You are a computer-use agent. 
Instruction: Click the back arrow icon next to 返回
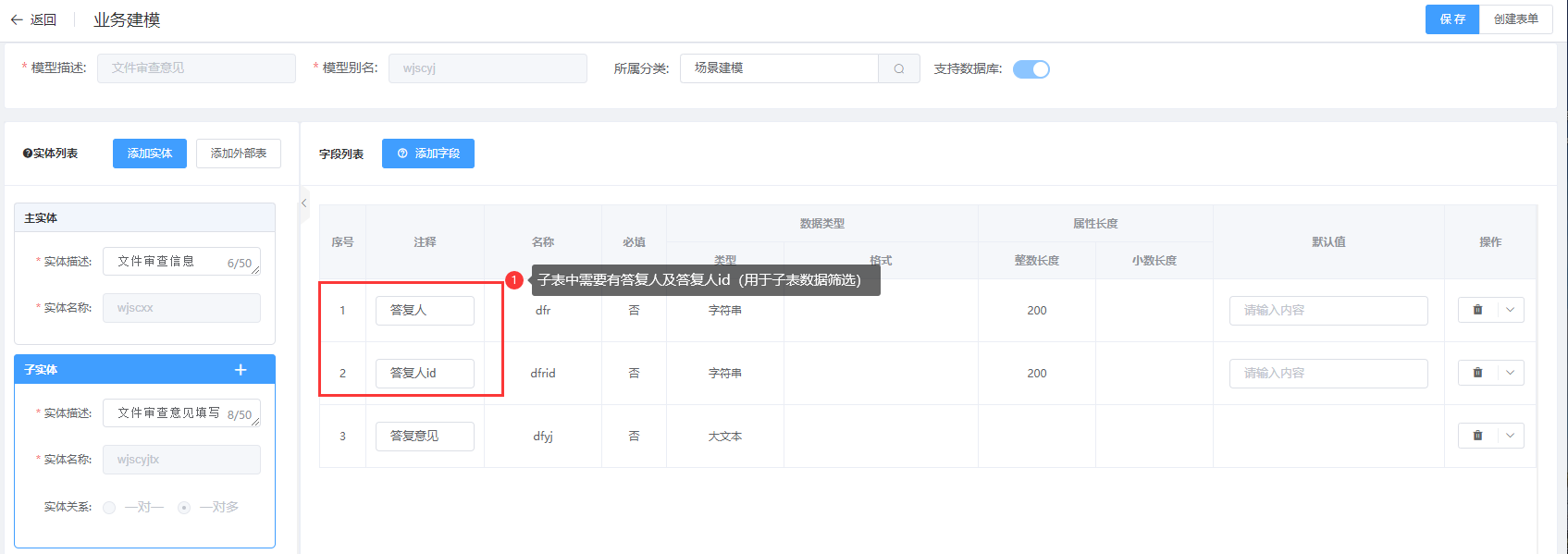pyautogui.click(x=17, y=19)
